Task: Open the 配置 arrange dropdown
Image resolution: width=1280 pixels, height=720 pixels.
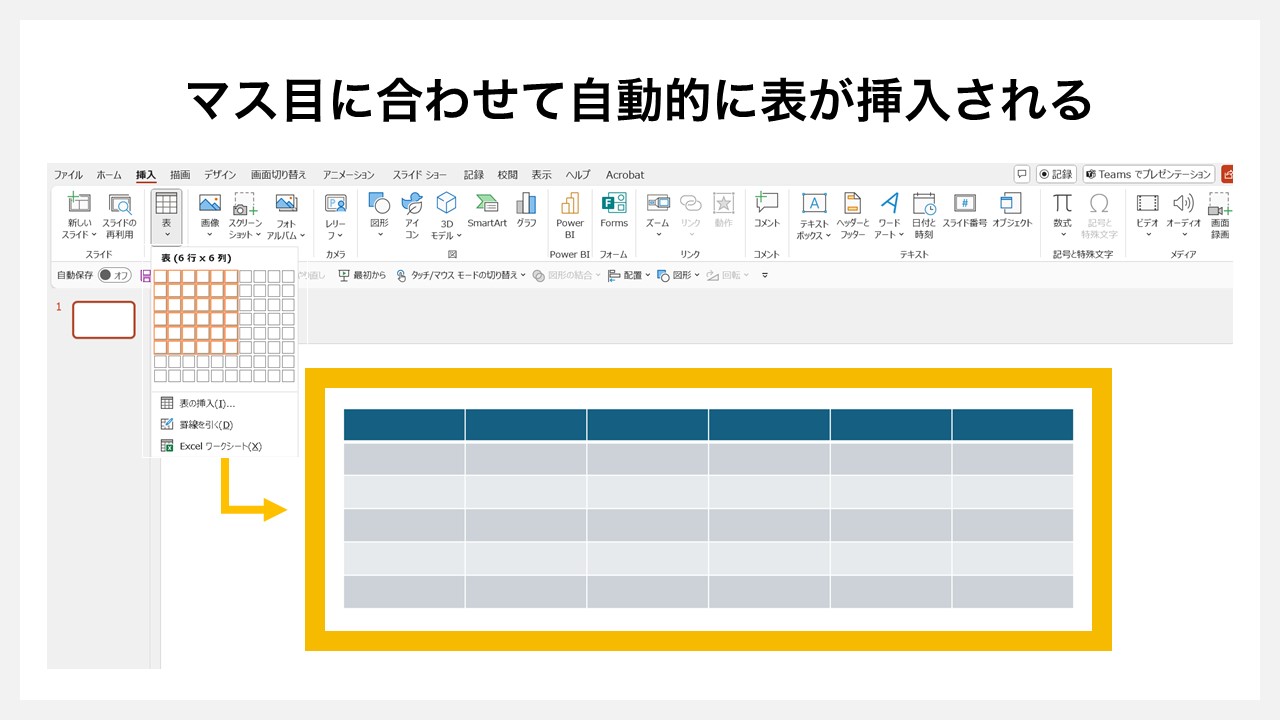Action: (634, 275)
